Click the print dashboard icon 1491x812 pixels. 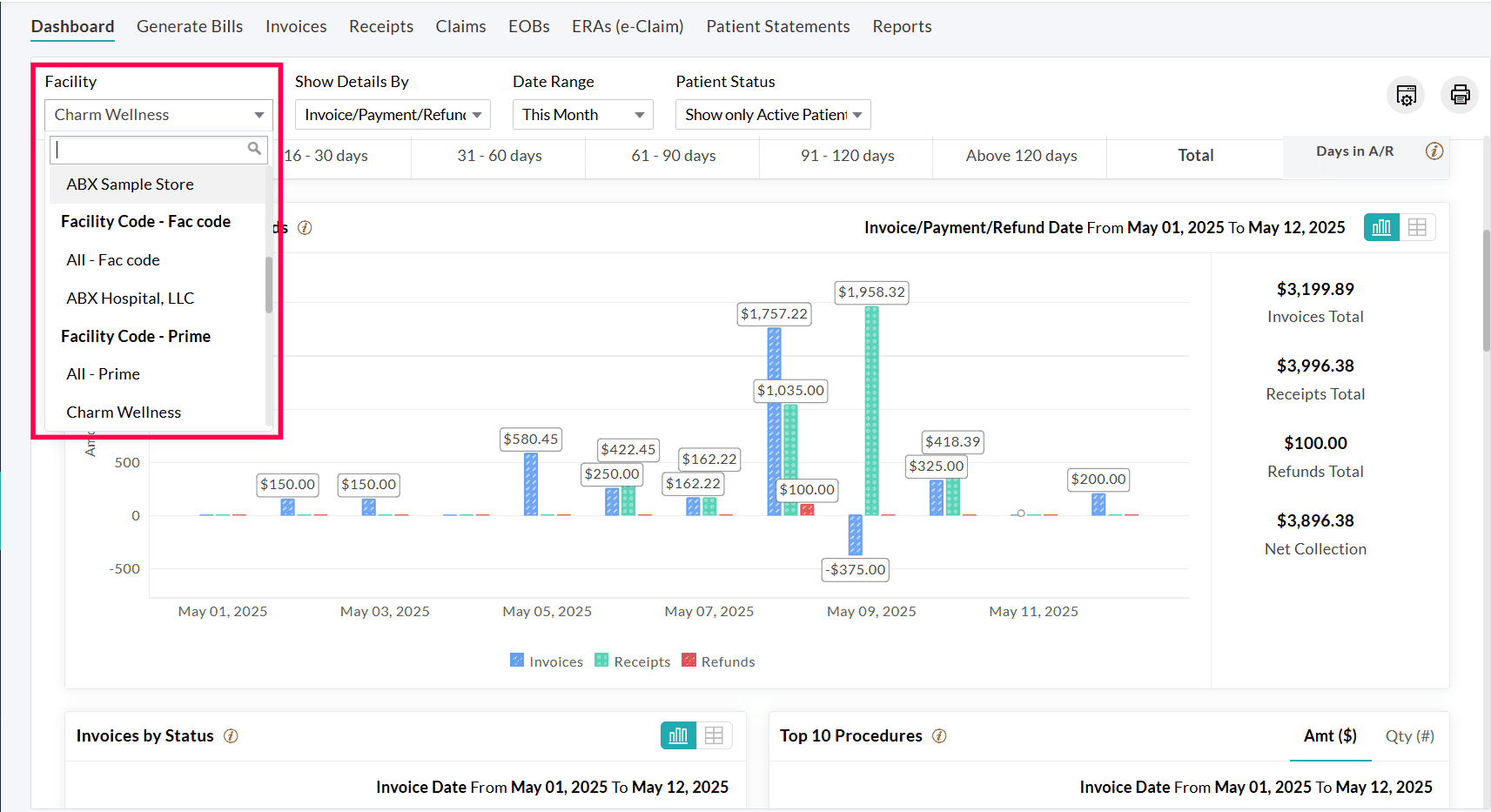1460,95
